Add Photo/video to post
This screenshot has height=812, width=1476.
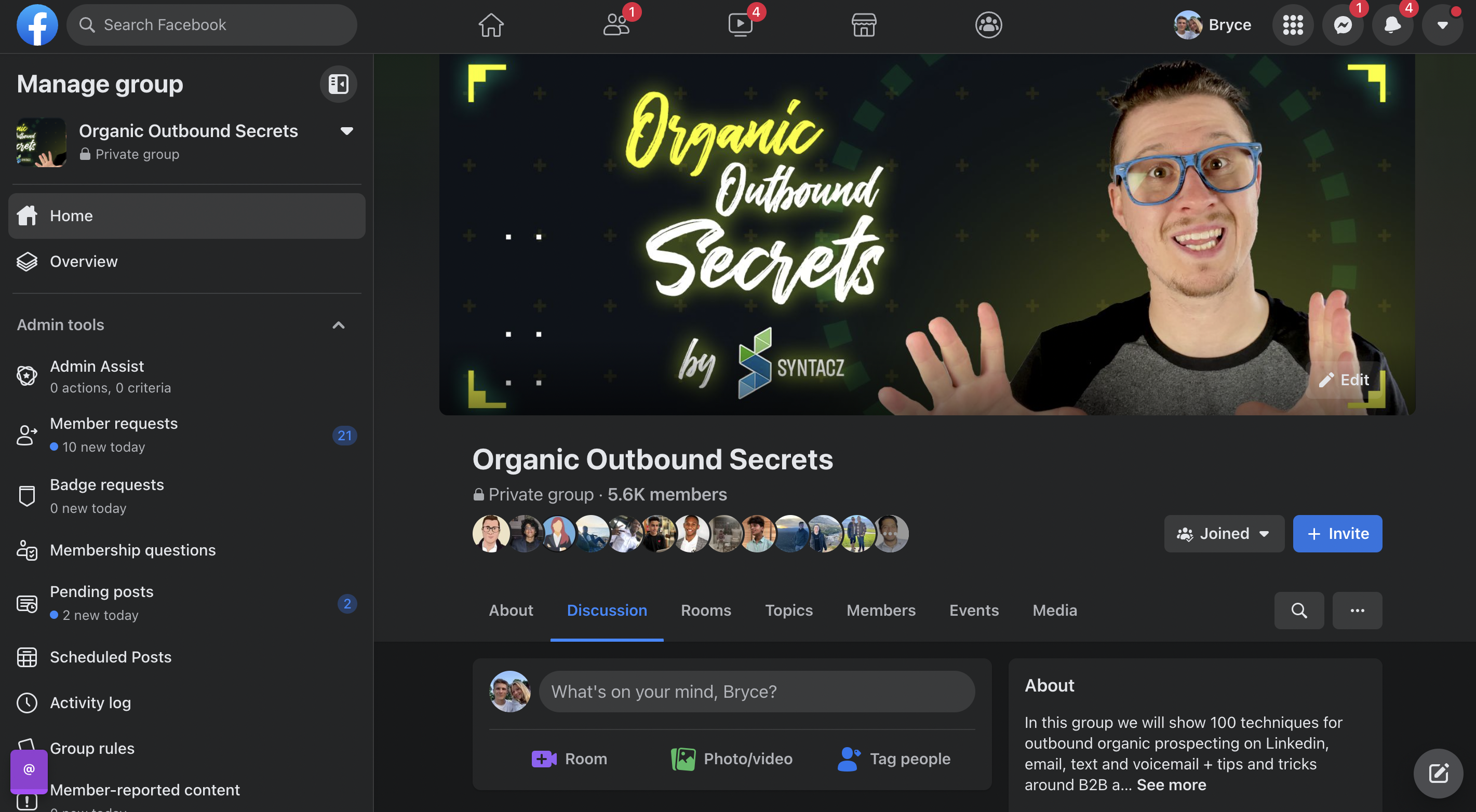(732, 759)
